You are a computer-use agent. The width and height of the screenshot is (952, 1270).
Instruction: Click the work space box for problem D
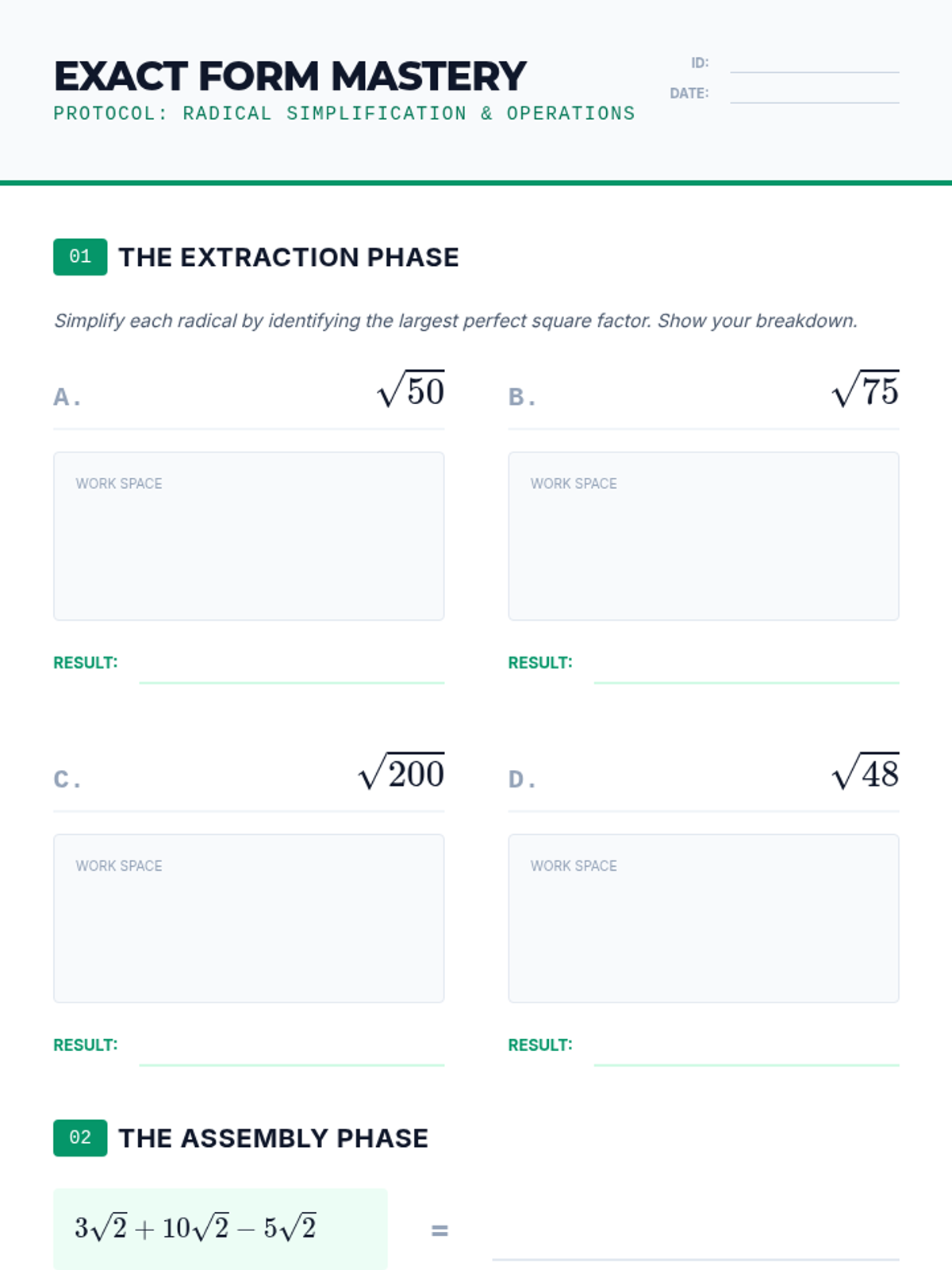pos(703,918)
